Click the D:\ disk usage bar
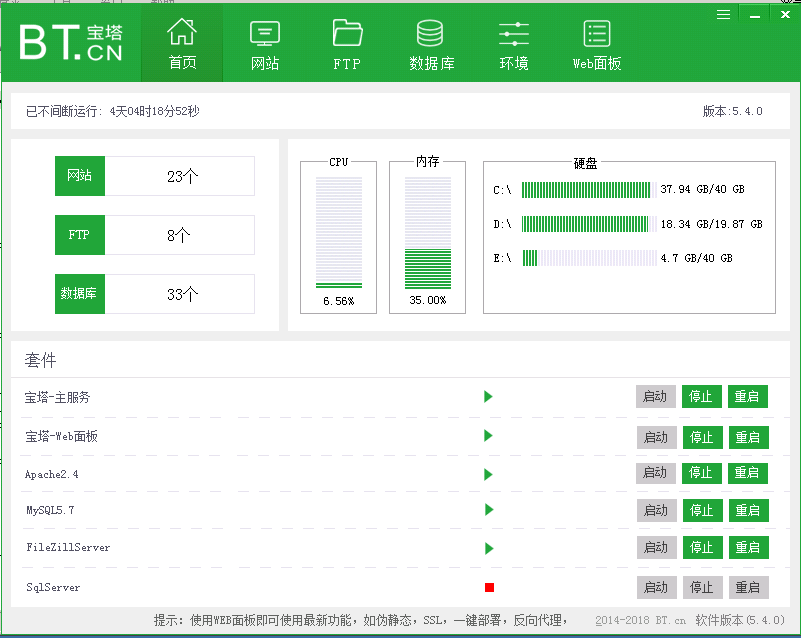This screenshot has width=801, height=638. 589,224
